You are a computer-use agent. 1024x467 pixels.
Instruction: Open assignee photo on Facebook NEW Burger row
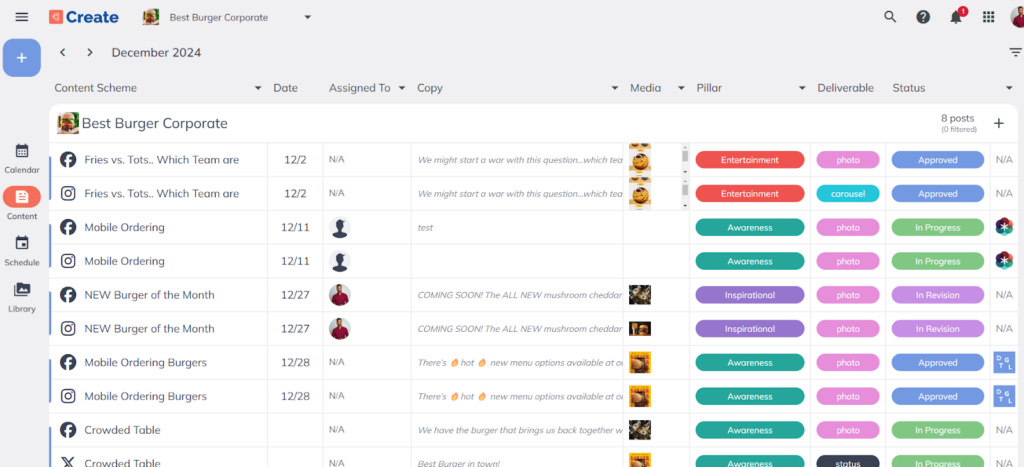click(x=340, y=295)
